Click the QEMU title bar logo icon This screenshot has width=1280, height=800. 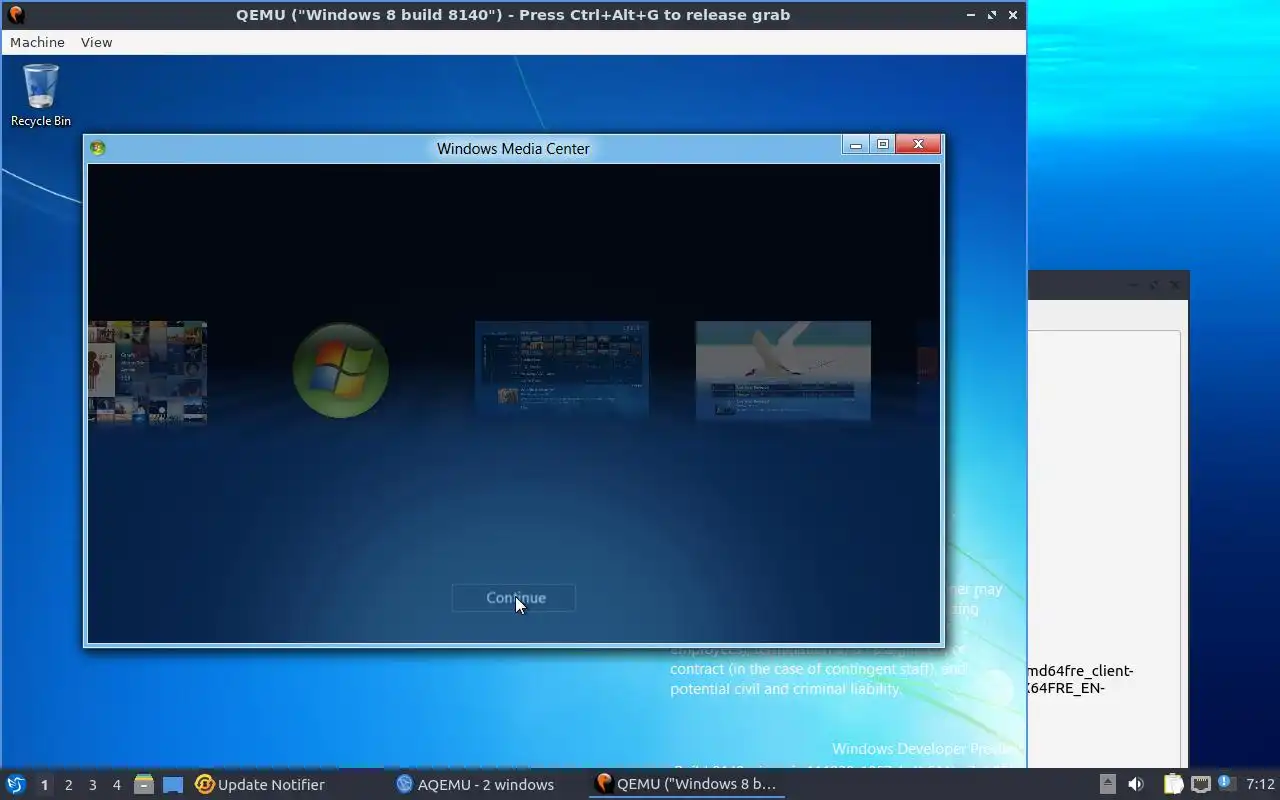(15, 14)
